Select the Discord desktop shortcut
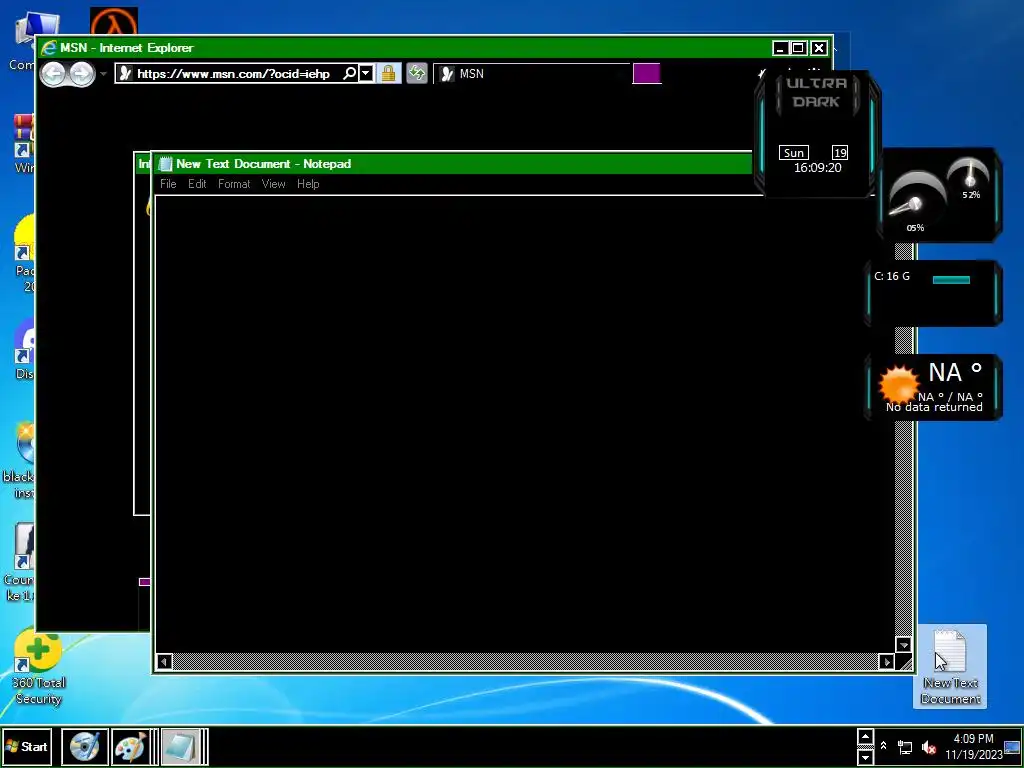This screenshot has height=768, width=1024. 25,347
